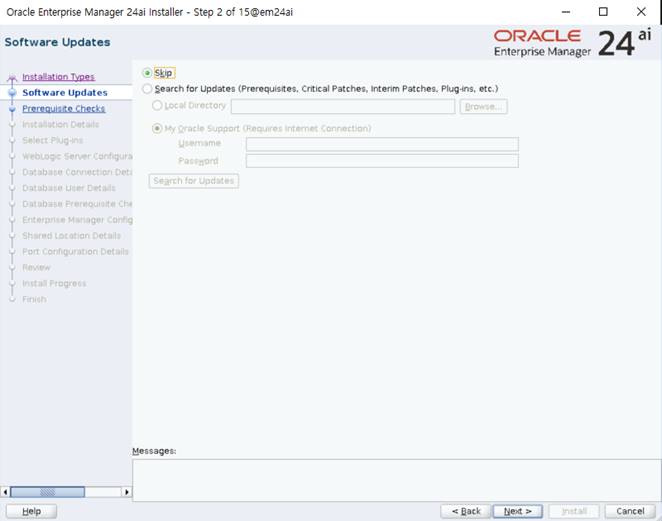Screen dimensions: 662x521
Task: Click WebLogic Server Configuration step text
Action: 77,156
